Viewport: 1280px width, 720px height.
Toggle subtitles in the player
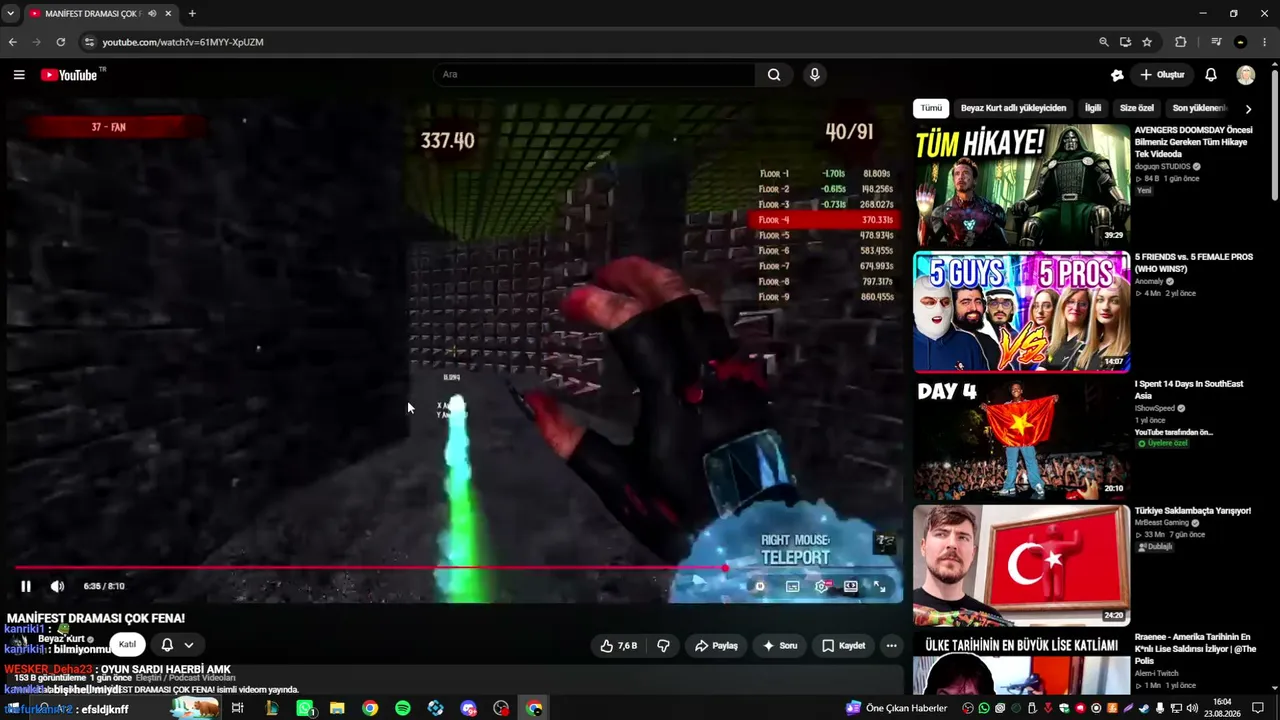(792, 587)
